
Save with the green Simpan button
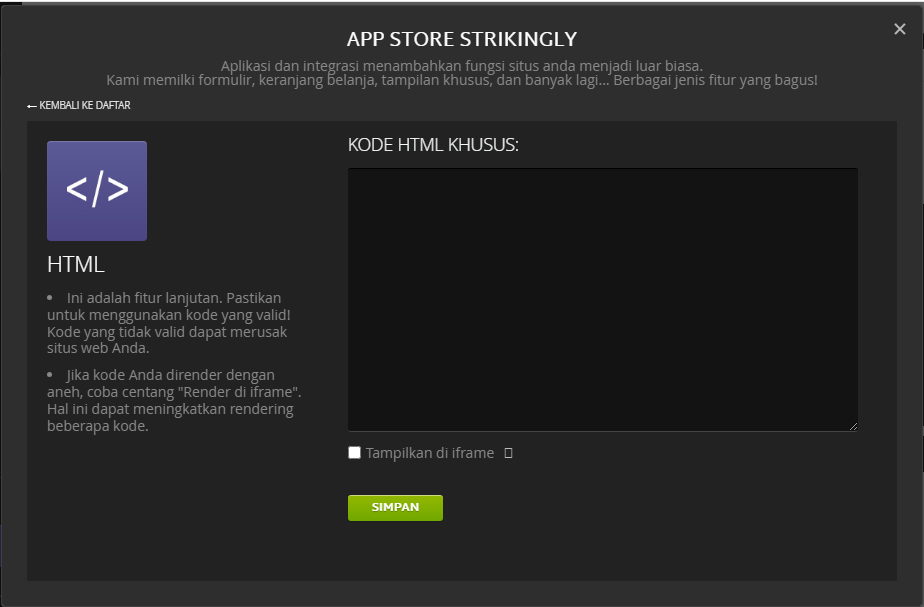[395, 507]
